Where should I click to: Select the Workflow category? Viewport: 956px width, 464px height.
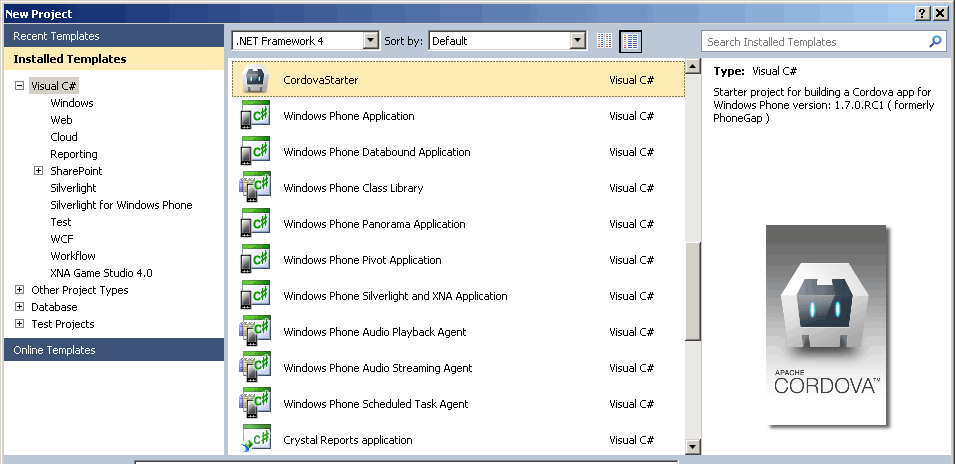click(73, 256)
